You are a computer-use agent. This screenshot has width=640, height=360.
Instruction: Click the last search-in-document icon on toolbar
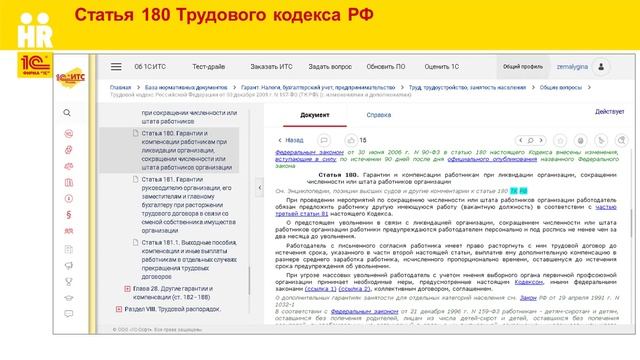(x=621, y=140)
